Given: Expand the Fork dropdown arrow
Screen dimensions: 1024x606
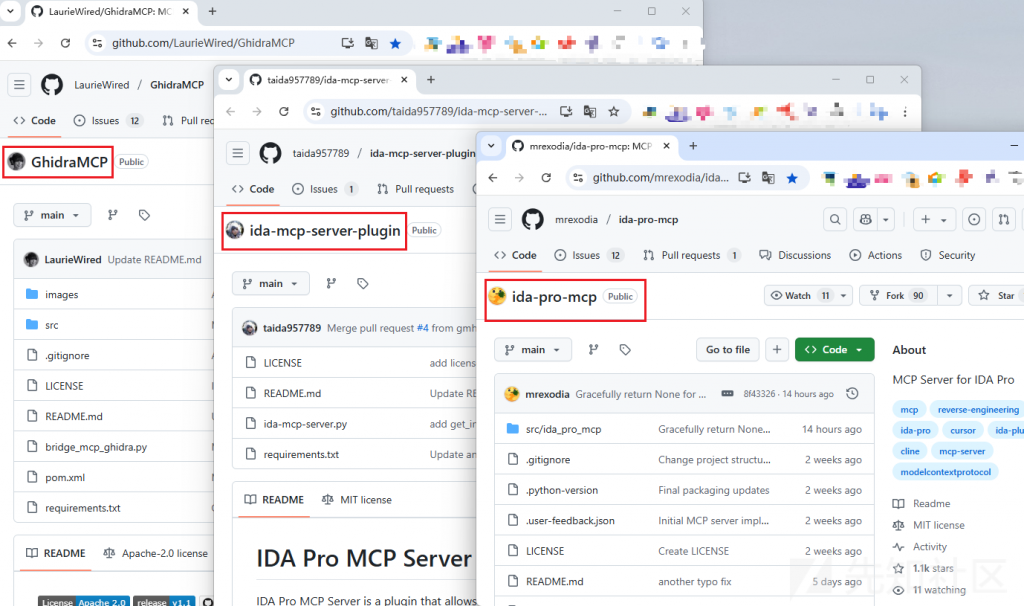Looking at the screenshot, I should pyautogui.click(x=948, y=296).
